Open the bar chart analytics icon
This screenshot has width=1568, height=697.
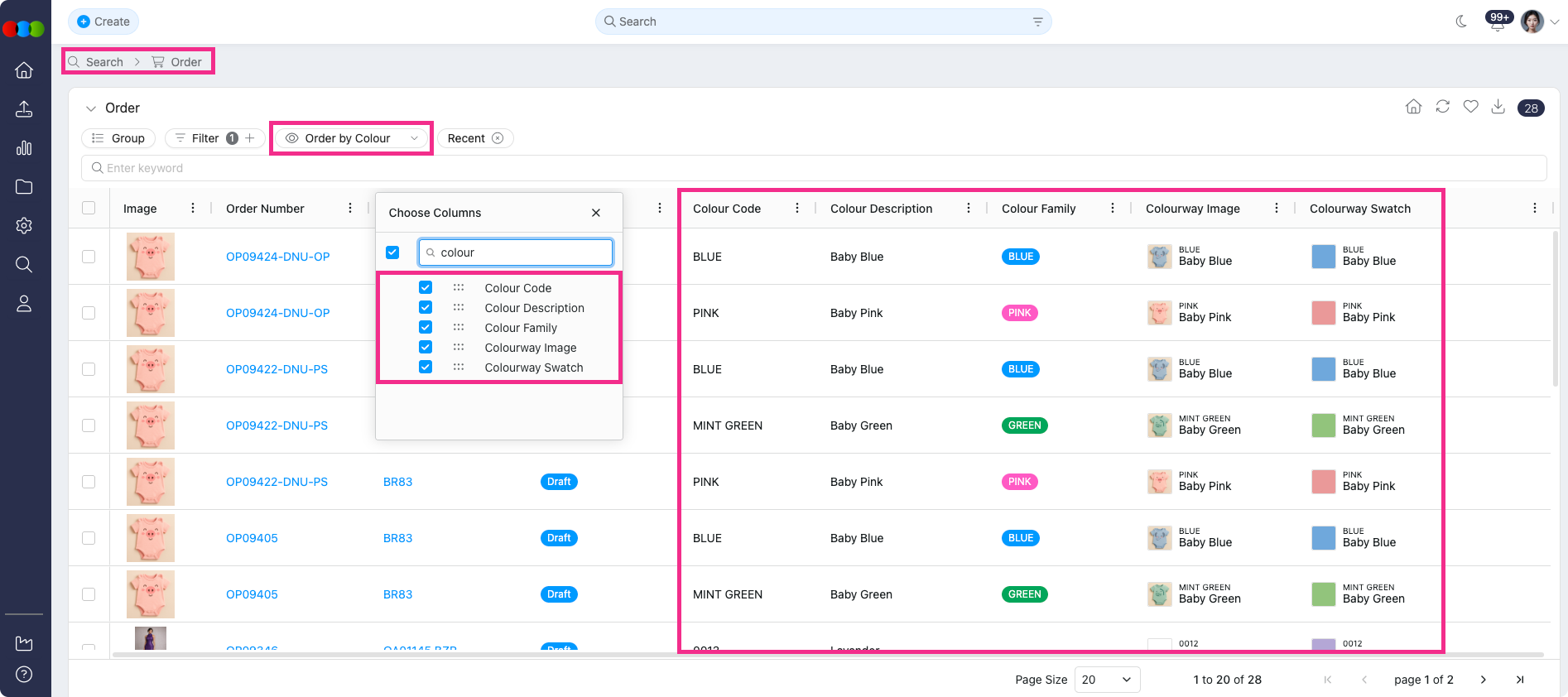click(x=24, y=148)
